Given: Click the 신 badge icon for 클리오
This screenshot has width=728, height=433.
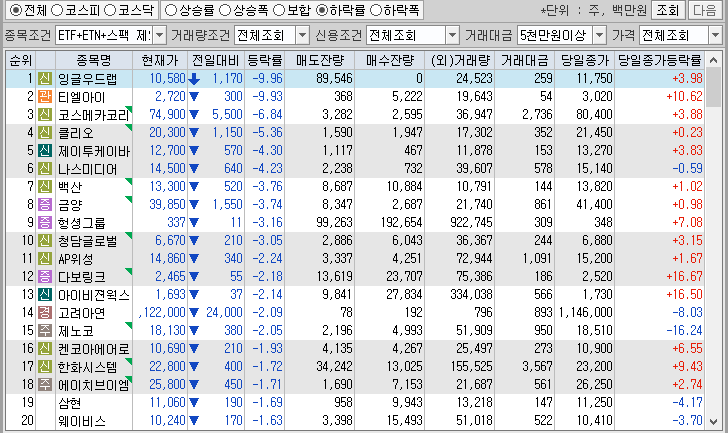Looking at the screenshot, I should (x=45, y=133).
